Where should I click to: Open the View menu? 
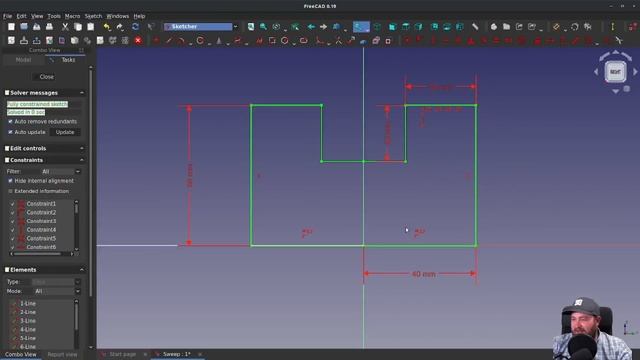point(37,16)
